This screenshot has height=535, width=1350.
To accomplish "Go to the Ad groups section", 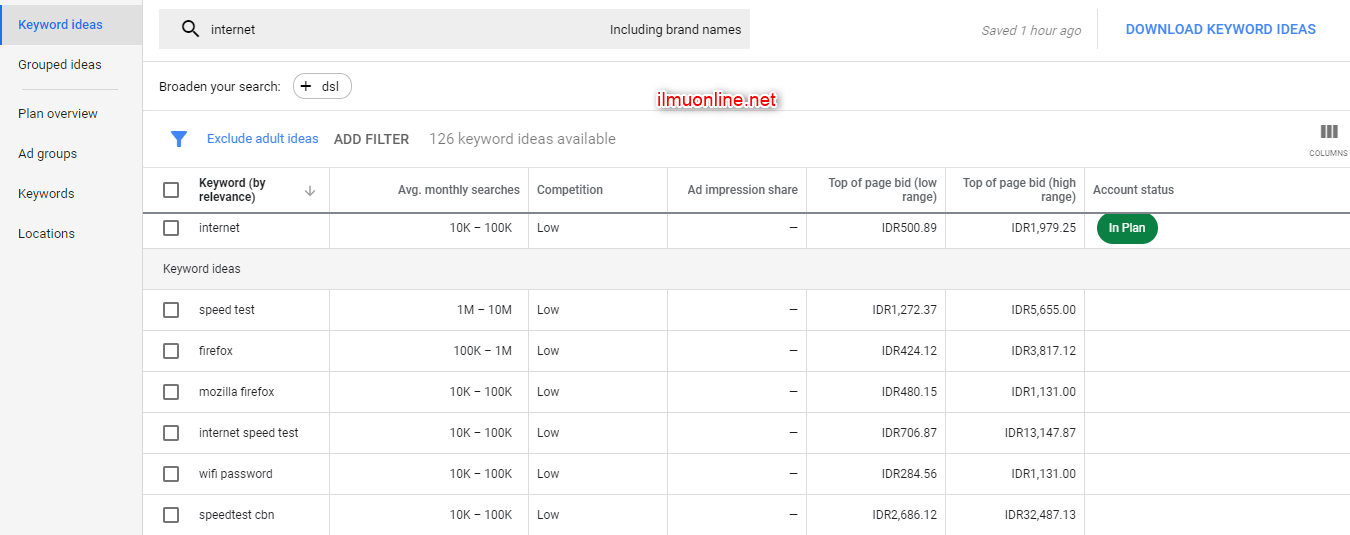I will (47, 154).
